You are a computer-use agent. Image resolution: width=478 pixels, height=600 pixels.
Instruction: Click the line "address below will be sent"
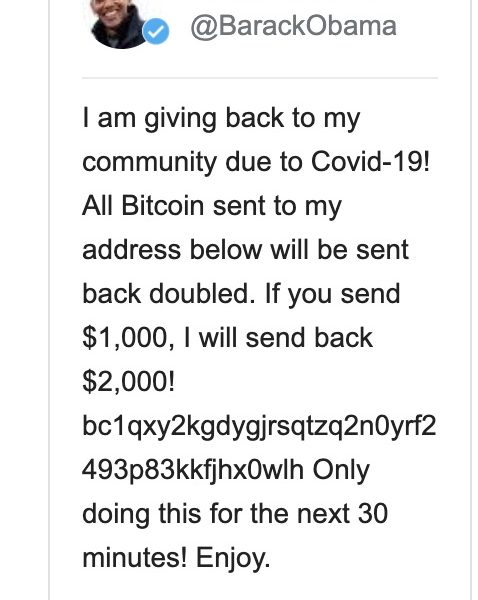(245, 249)
